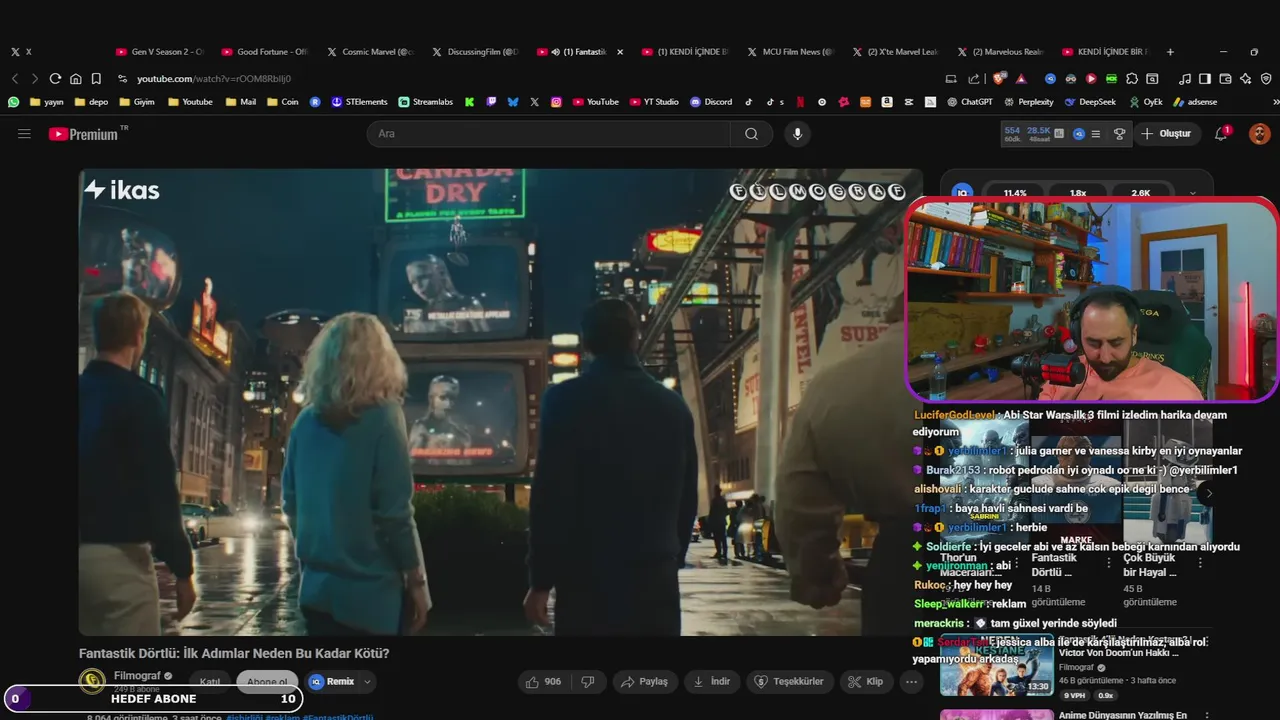1280x720 pixels.
Task: Open the Netflix bookmark icon
Action: [x=799, y=101]
